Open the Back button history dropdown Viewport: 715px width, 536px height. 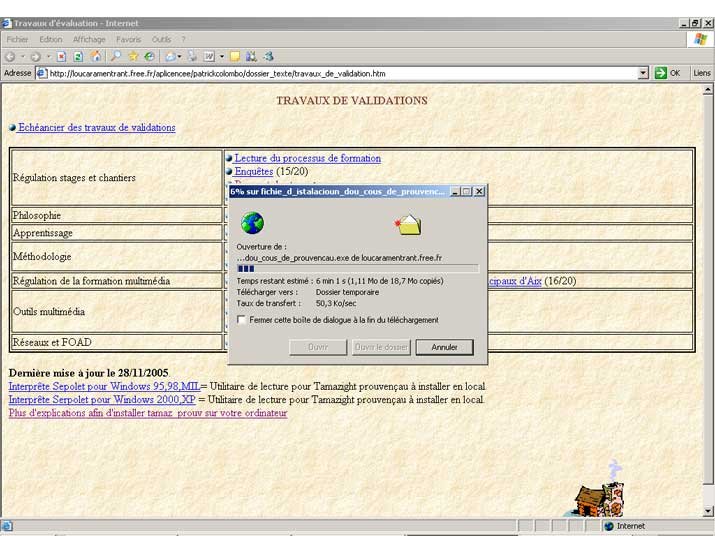(22, 57)
